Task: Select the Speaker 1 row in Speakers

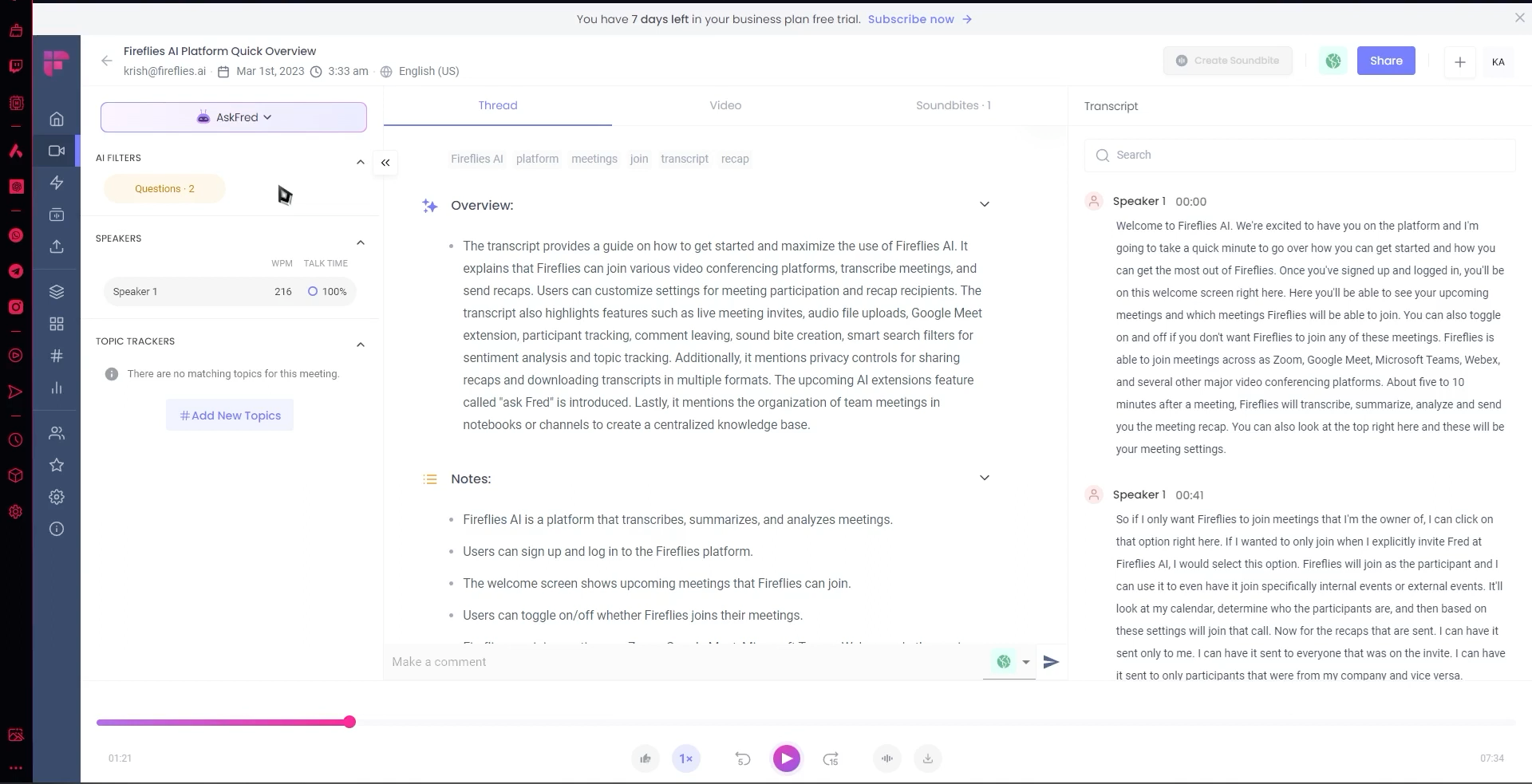Action: pyautogui.click(x=230, y=292)
